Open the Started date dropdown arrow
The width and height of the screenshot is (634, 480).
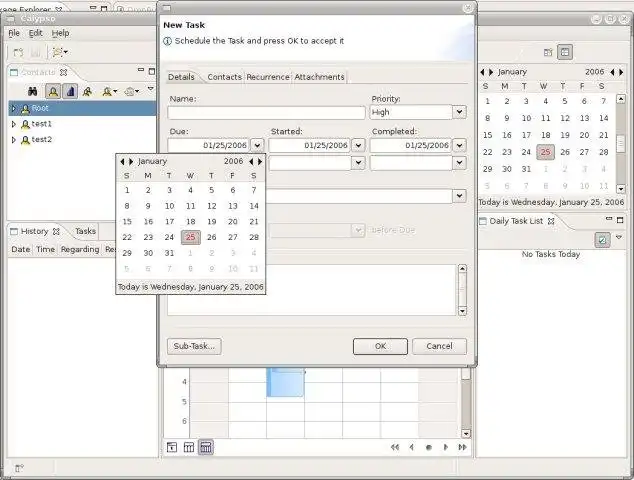[358, 145]
